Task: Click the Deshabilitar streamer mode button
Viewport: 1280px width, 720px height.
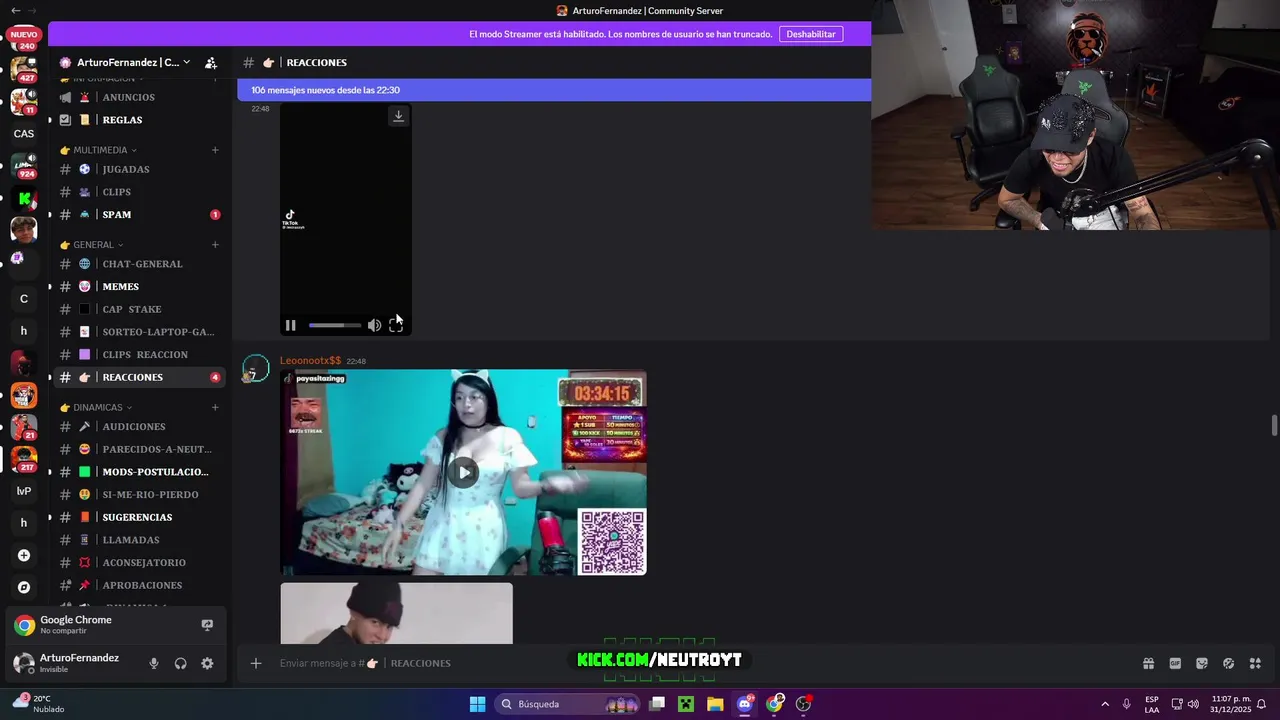Action: click(811, 34)
